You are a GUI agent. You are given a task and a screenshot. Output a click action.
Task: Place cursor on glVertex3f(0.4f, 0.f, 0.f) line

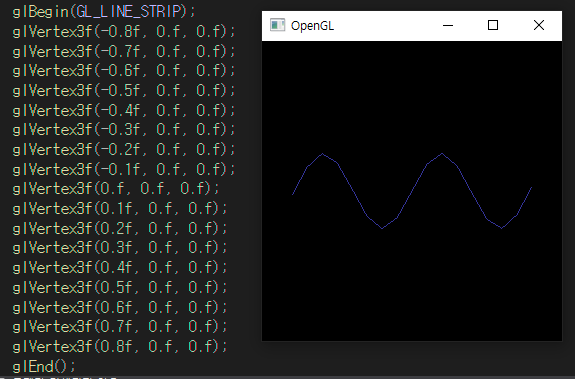pyautogui.click(x=120, y=268)
